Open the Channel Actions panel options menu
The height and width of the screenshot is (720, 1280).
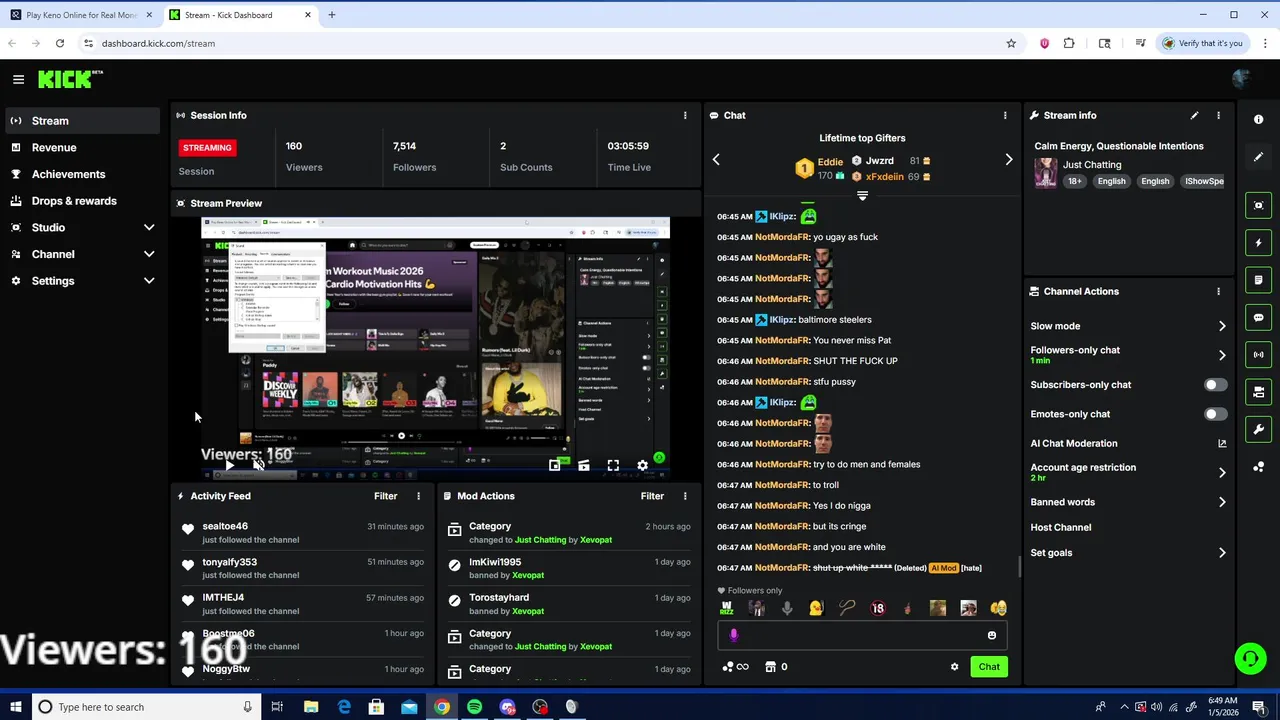pos(1218,292)
